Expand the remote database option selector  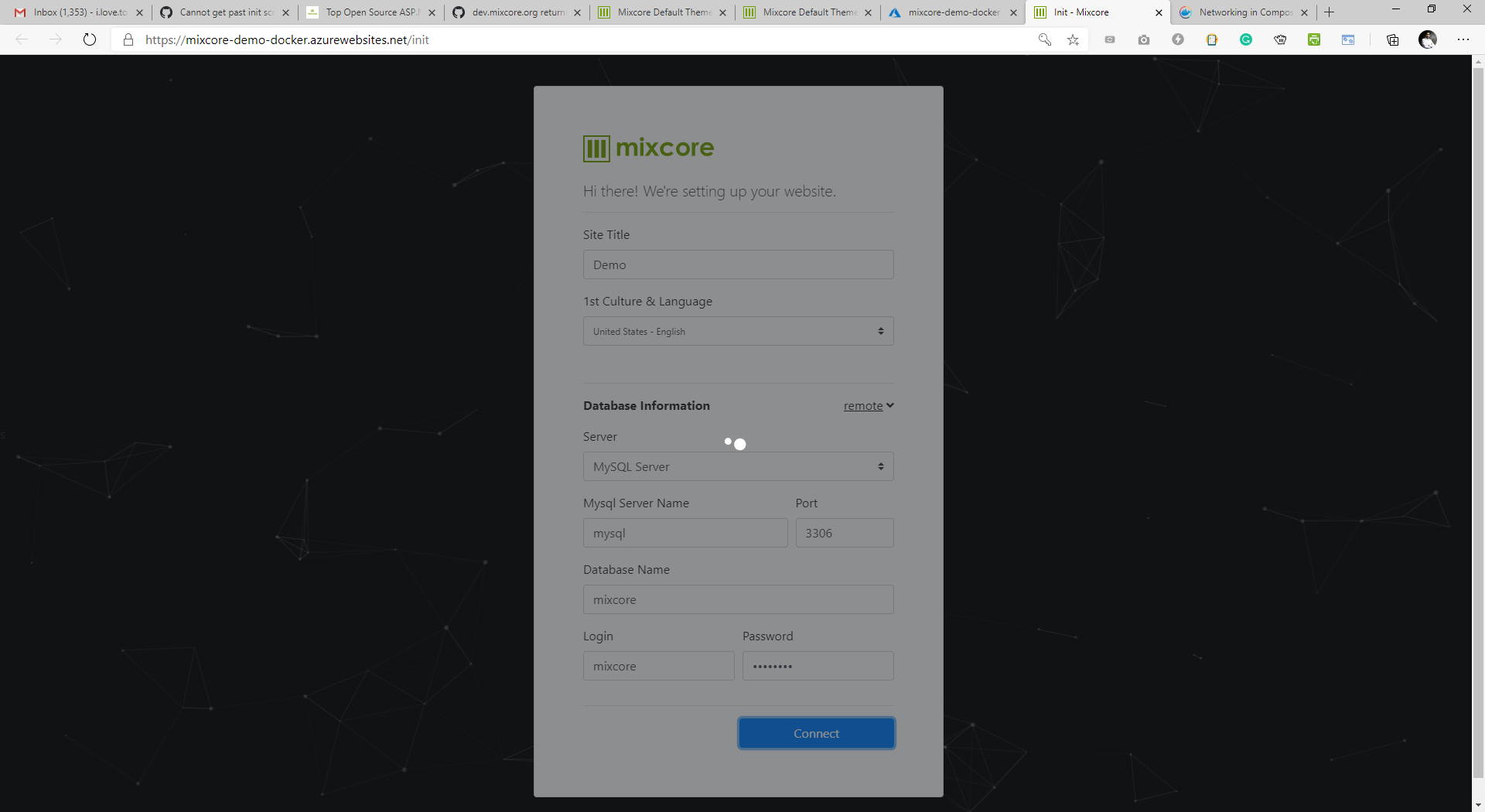click(889, 405)
